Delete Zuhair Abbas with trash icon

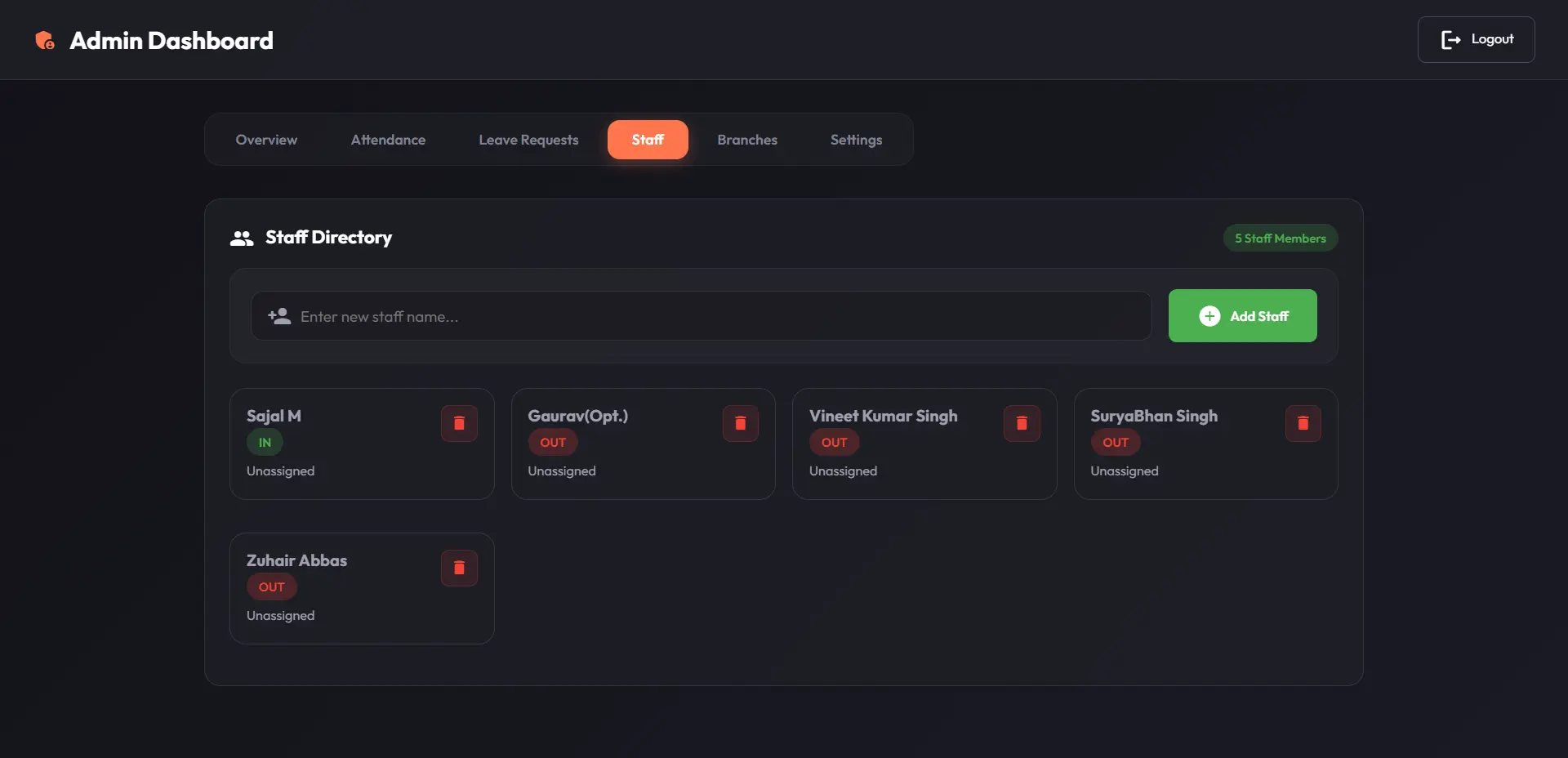pos(459,568)
